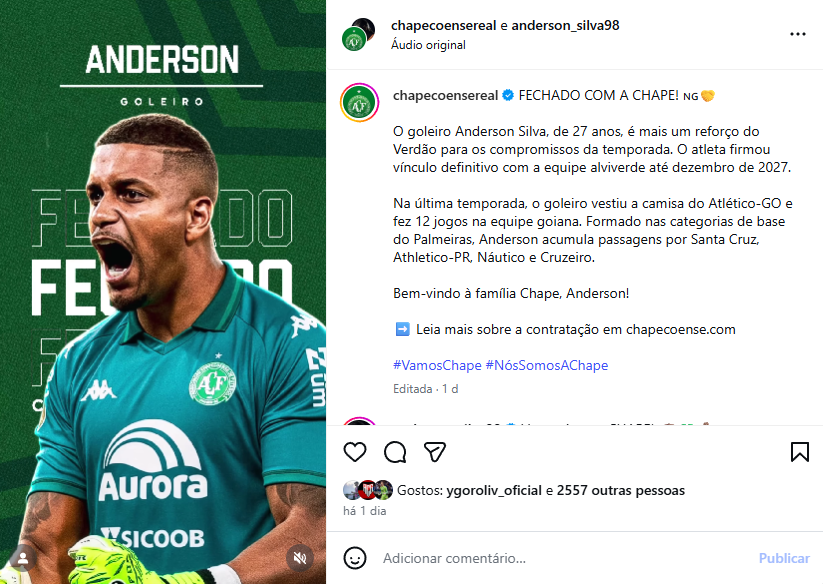Open the anderson_silva98 profile link
823x584 pixels.
tap(565, 25)
